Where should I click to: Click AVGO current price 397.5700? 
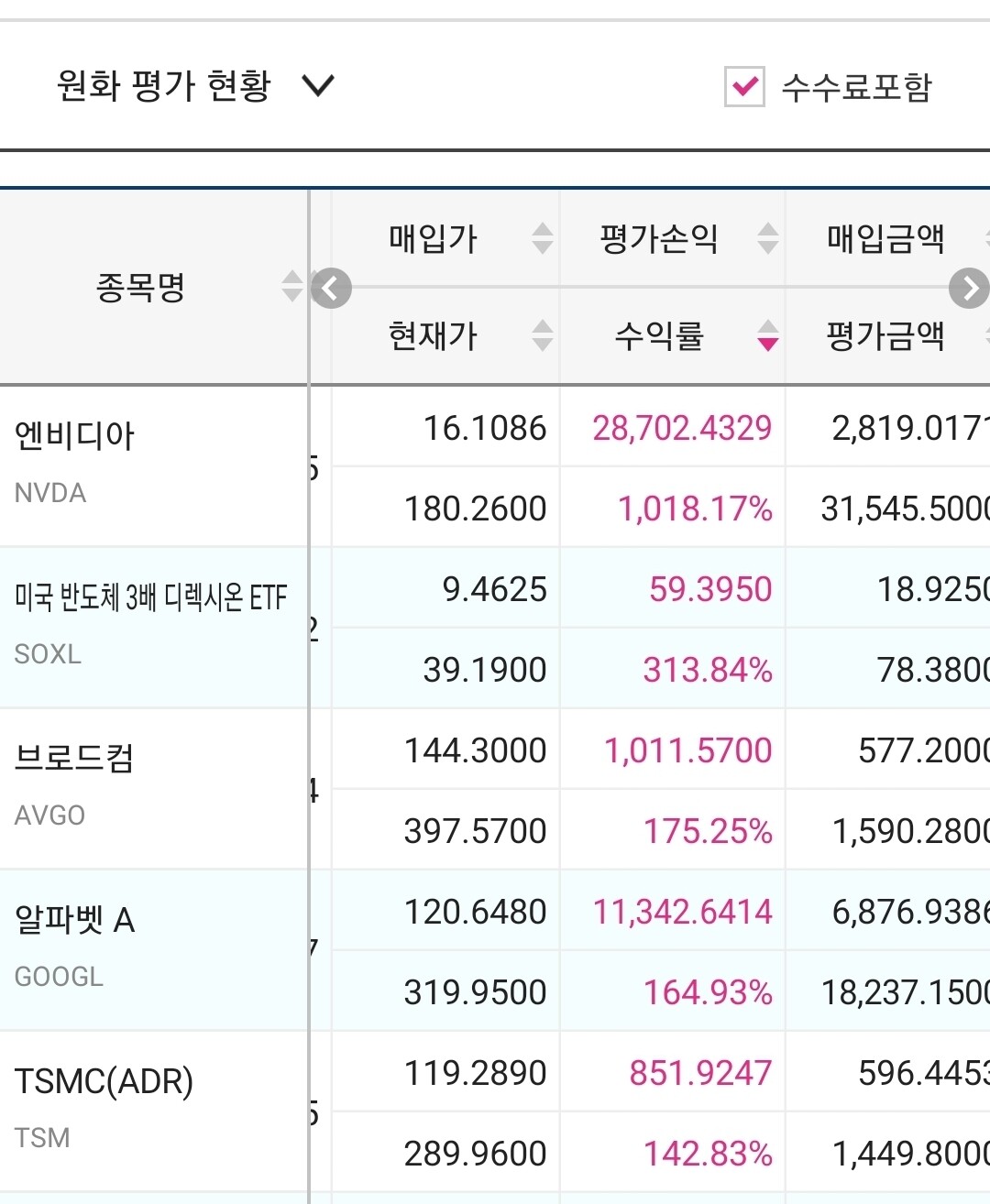click(x=476, y=831)
